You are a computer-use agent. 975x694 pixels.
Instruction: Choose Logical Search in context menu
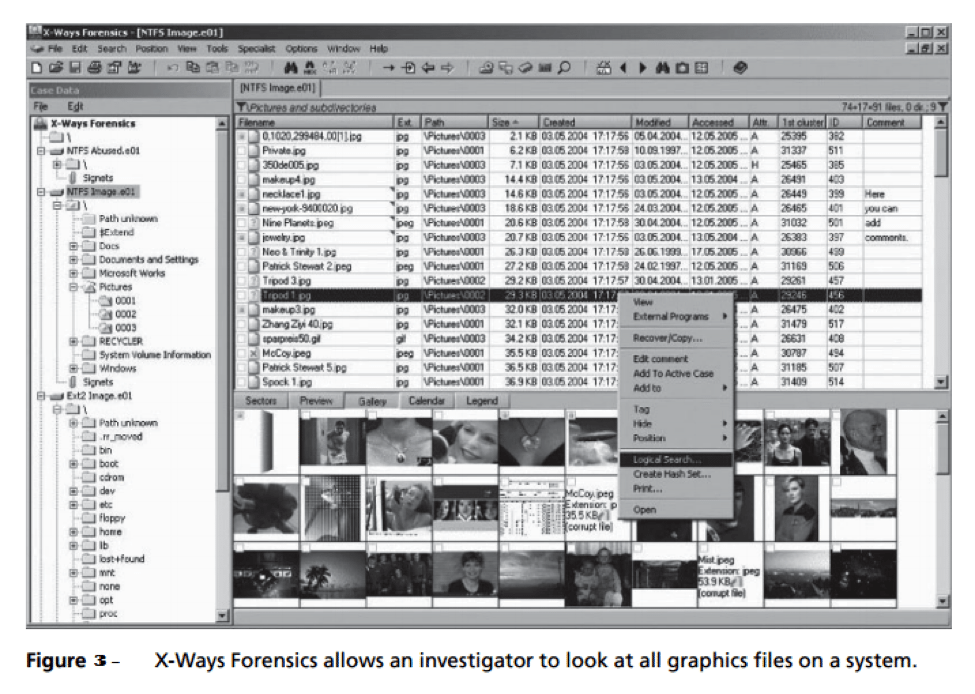[667, 460]
